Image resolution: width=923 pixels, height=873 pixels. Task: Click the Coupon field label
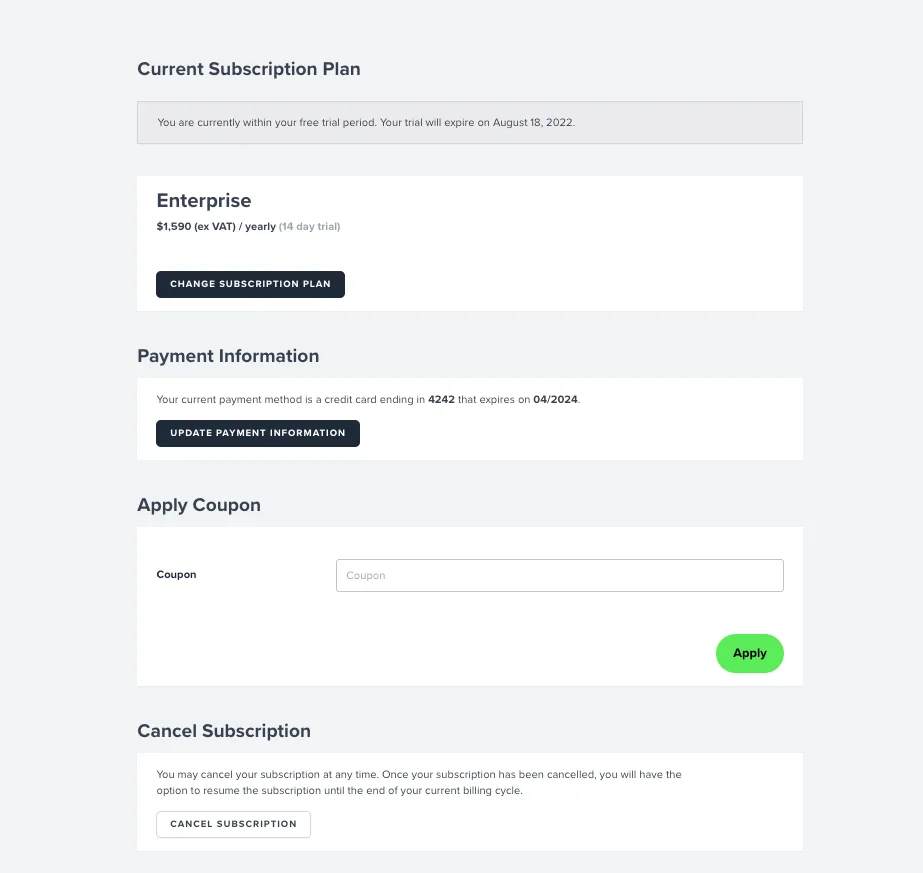[176, 575]
